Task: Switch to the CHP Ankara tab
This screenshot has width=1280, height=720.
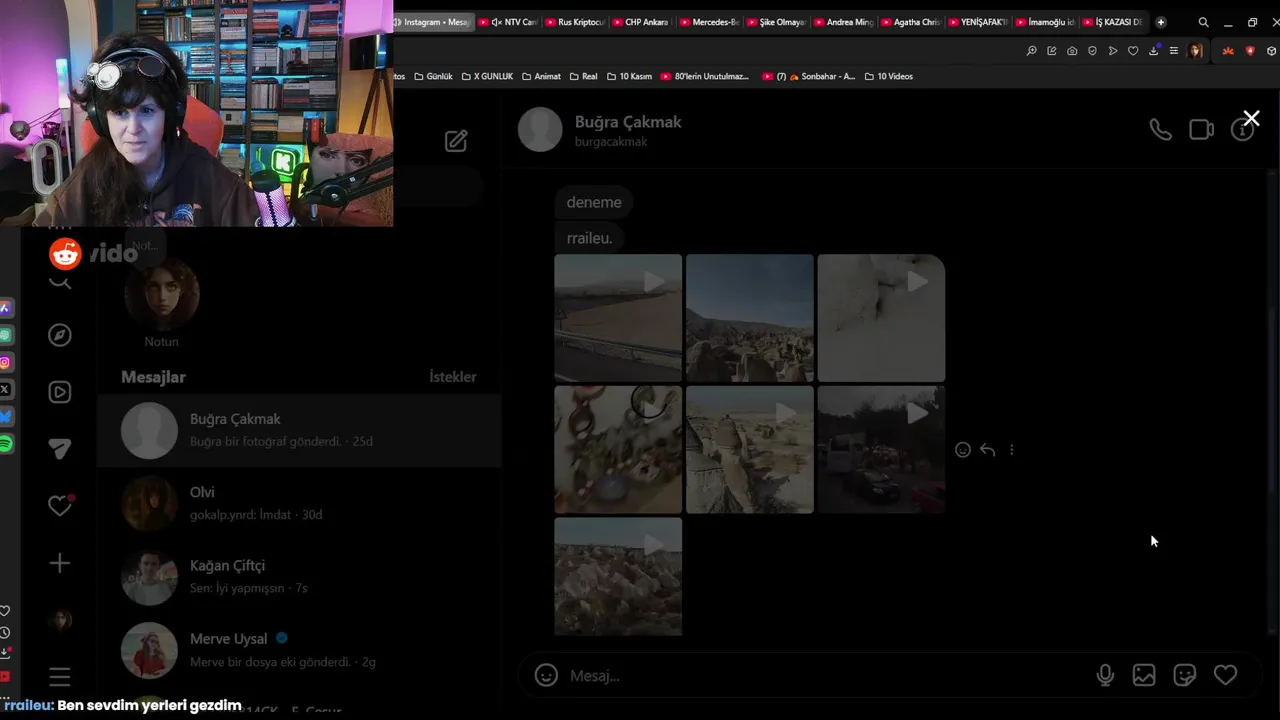Action: pyautogui.click(x=641, y=22)
